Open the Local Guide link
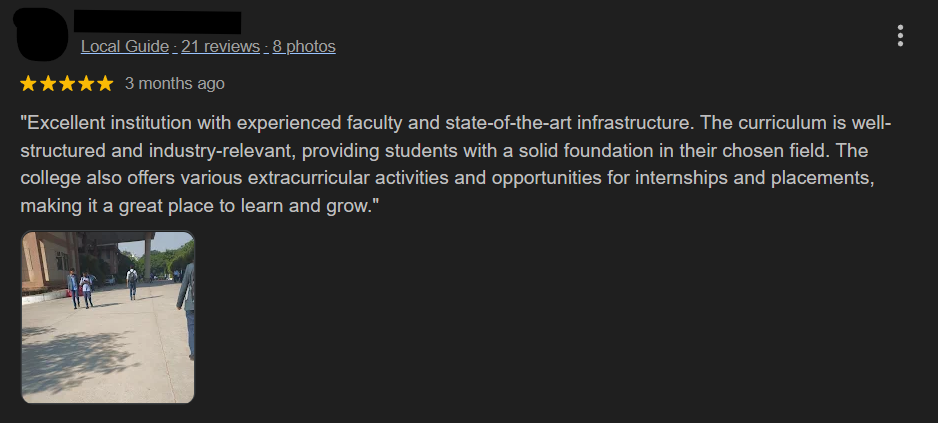The height and width of the screenshot is (423, 938). (125, 46)
